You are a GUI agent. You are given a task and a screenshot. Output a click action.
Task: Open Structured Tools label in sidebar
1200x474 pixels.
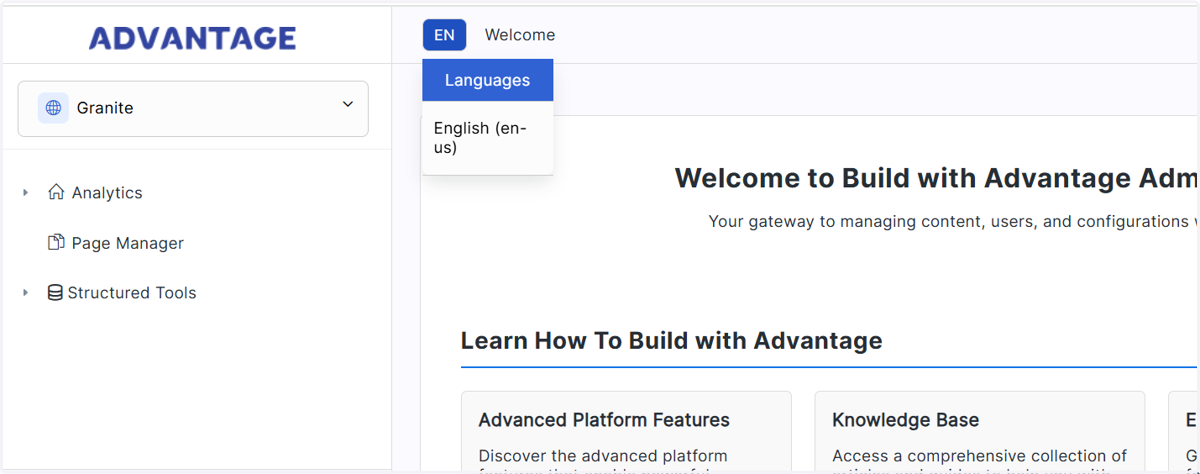(132, 293)
